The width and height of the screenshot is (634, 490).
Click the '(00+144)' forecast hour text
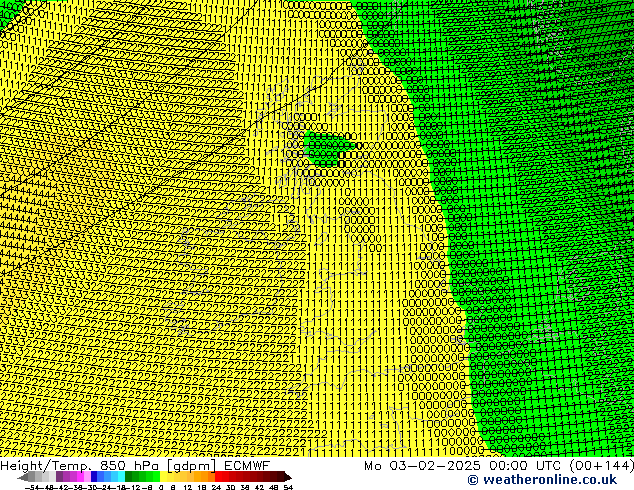coord(601,466)
